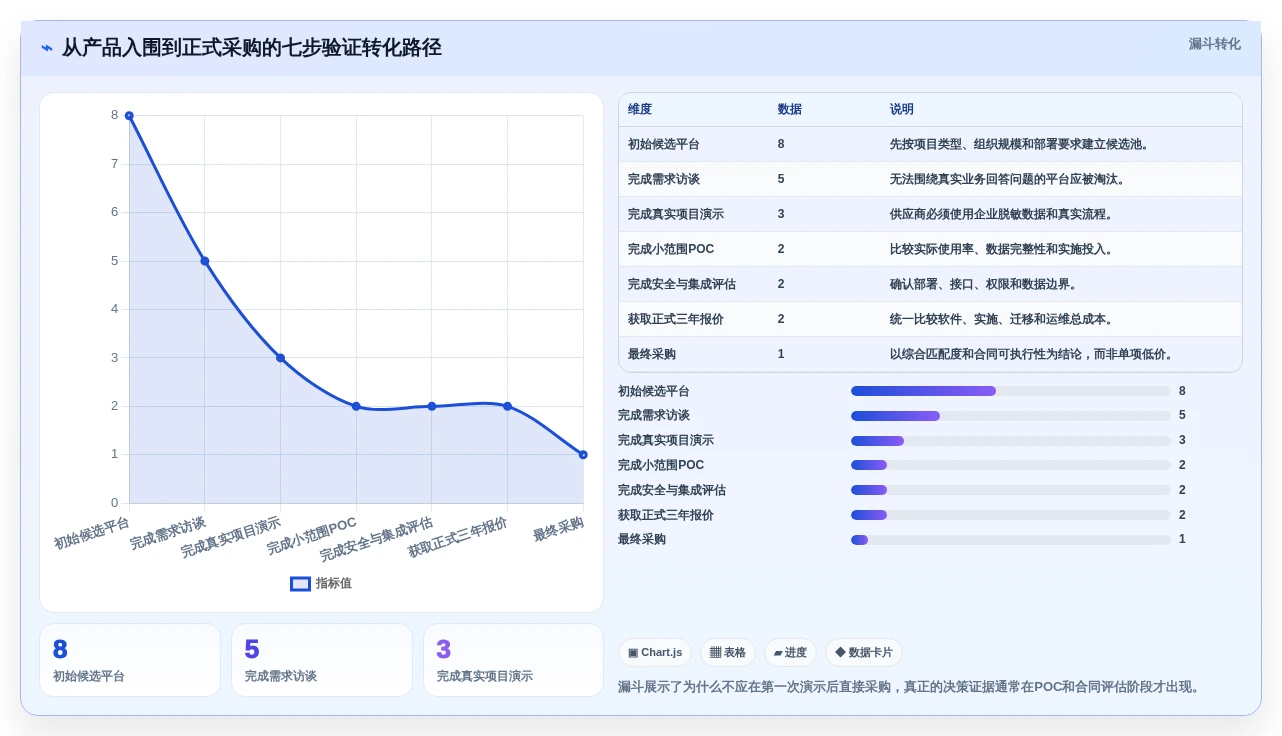Click the 数据 column header
Viewport: 1282px width, 736px height.
pyautogui.click(x=790, y=110)
